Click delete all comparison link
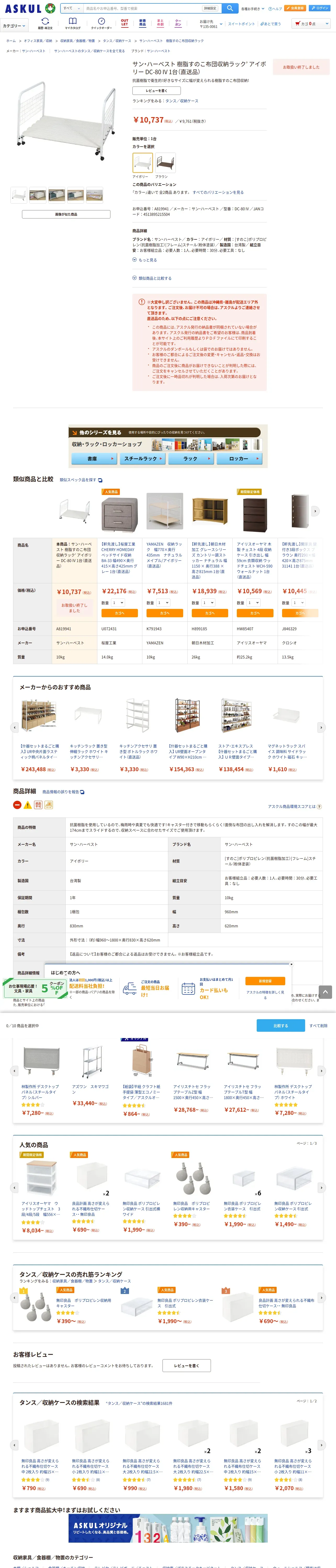The width and height of the screenshot is (336, 1568). [318, 1026]
